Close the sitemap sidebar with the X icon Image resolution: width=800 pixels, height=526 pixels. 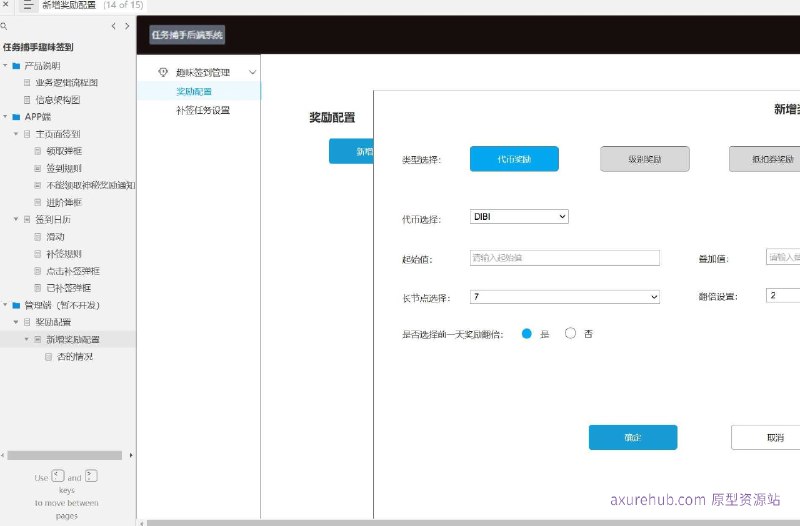pyautogui.click(x=6, y=5)
